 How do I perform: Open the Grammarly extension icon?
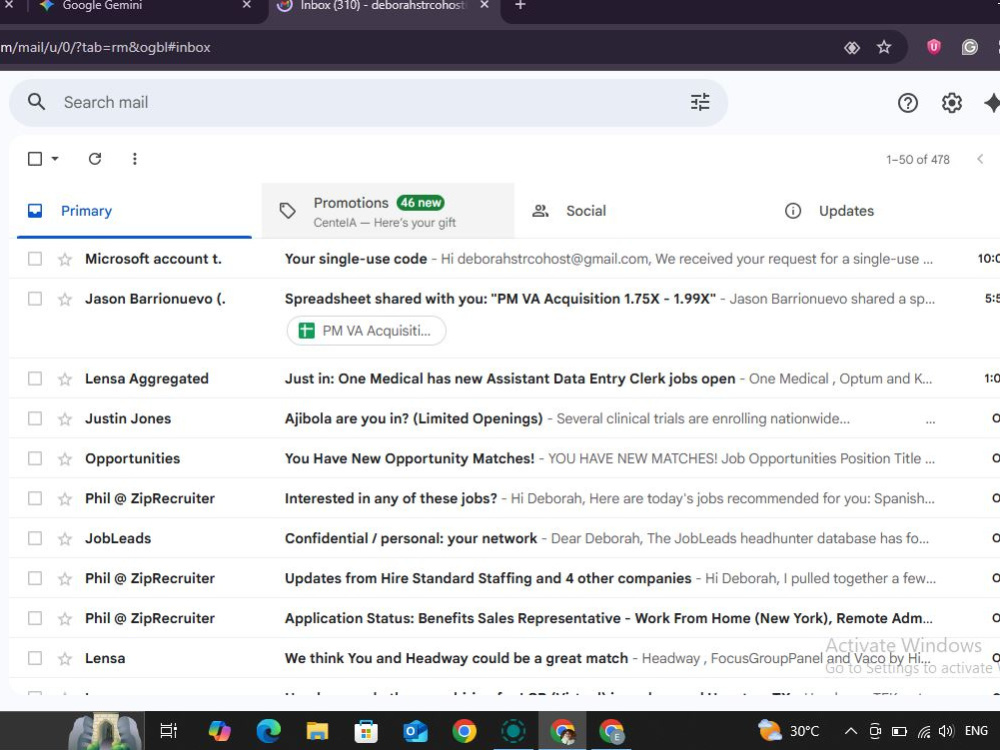(969, 47)
